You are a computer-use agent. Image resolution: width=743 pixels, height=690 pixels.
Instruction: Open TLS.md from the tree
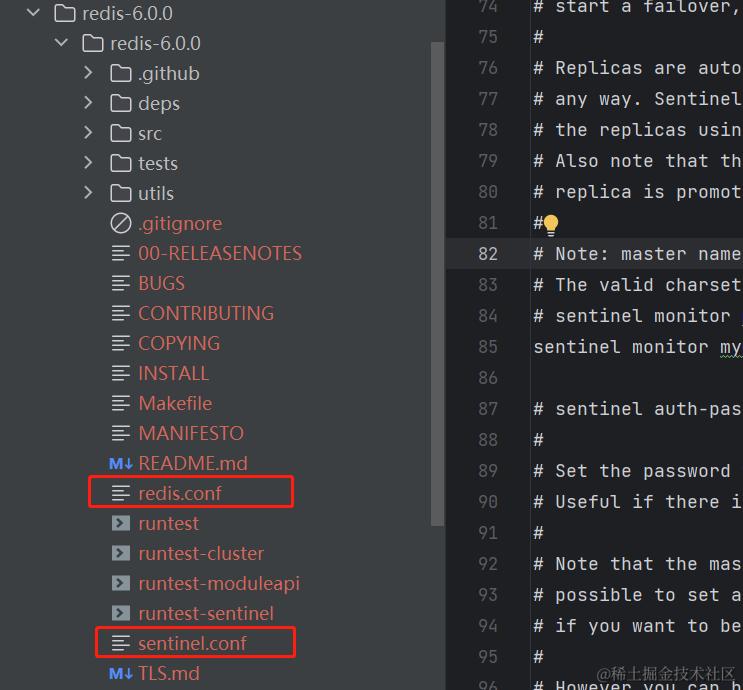(169, 673)
